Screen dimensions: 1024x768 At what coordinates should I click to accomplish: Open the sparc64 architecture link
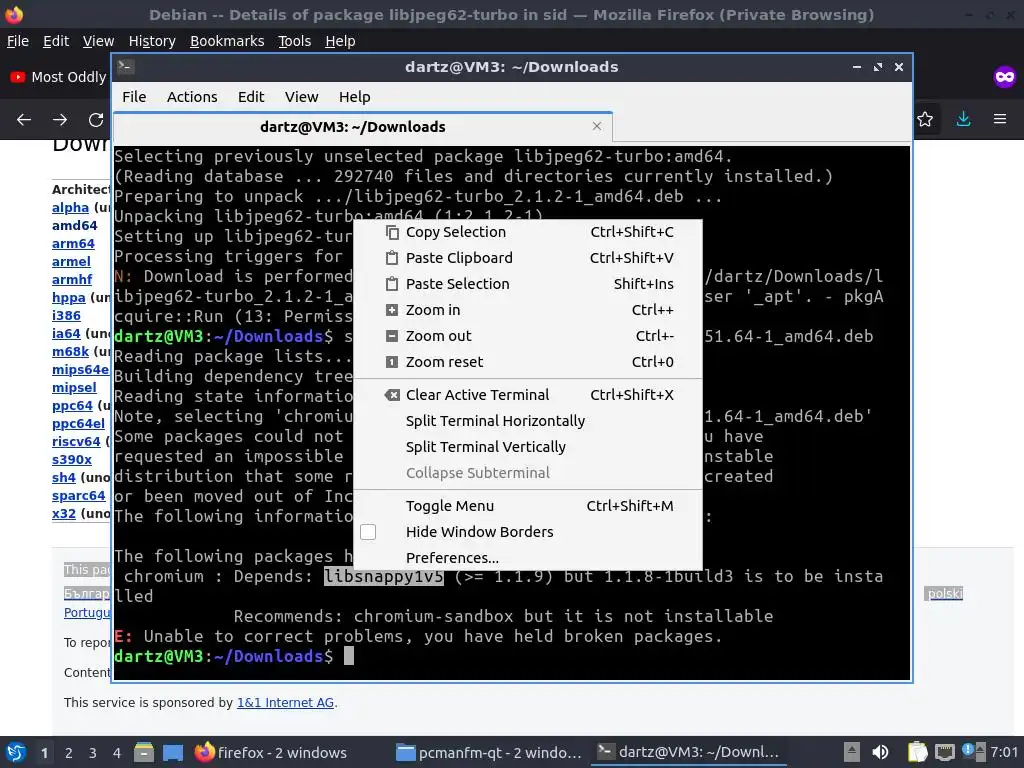pos(78,496)
